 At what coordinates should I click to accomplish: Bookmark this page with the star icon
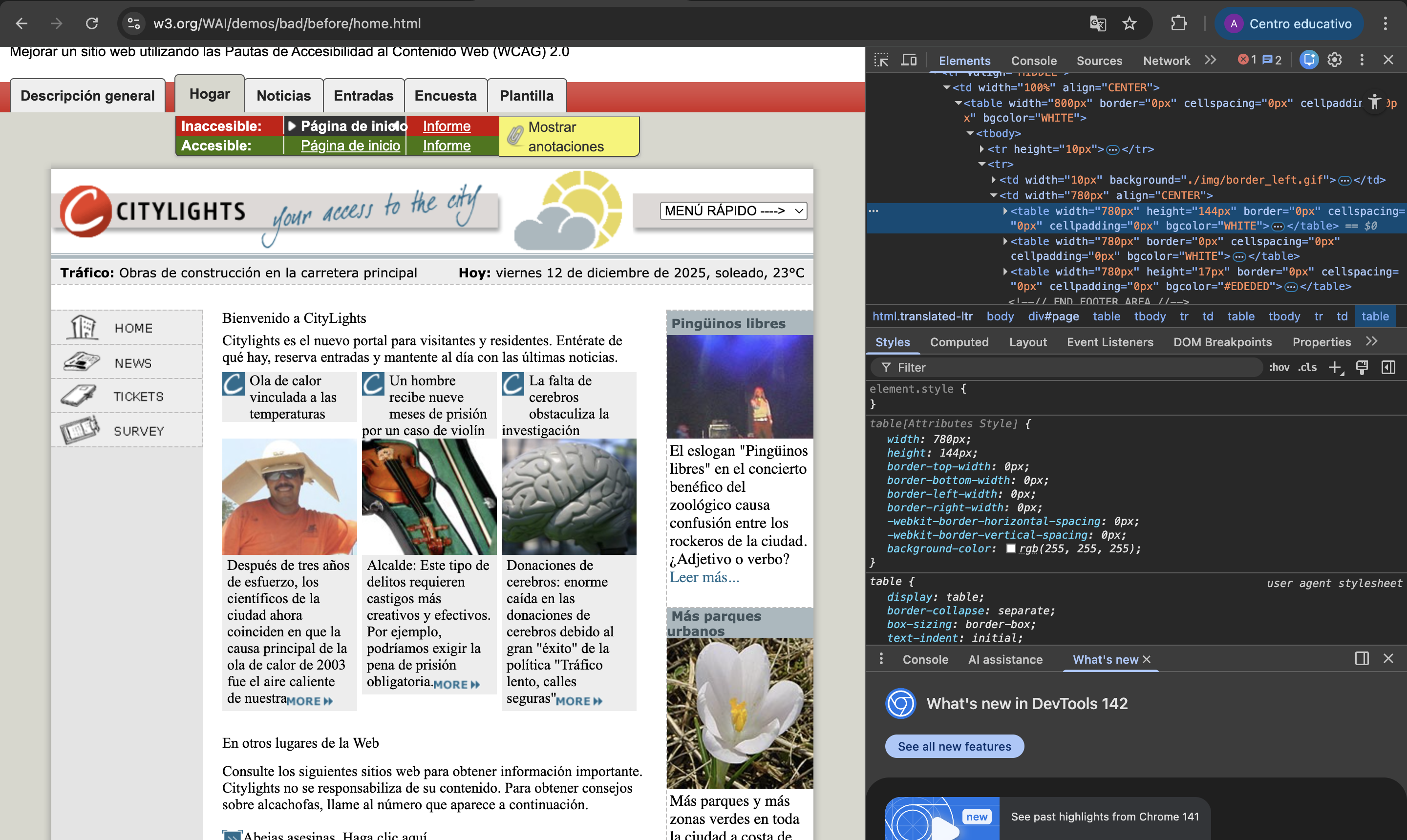1130,24
